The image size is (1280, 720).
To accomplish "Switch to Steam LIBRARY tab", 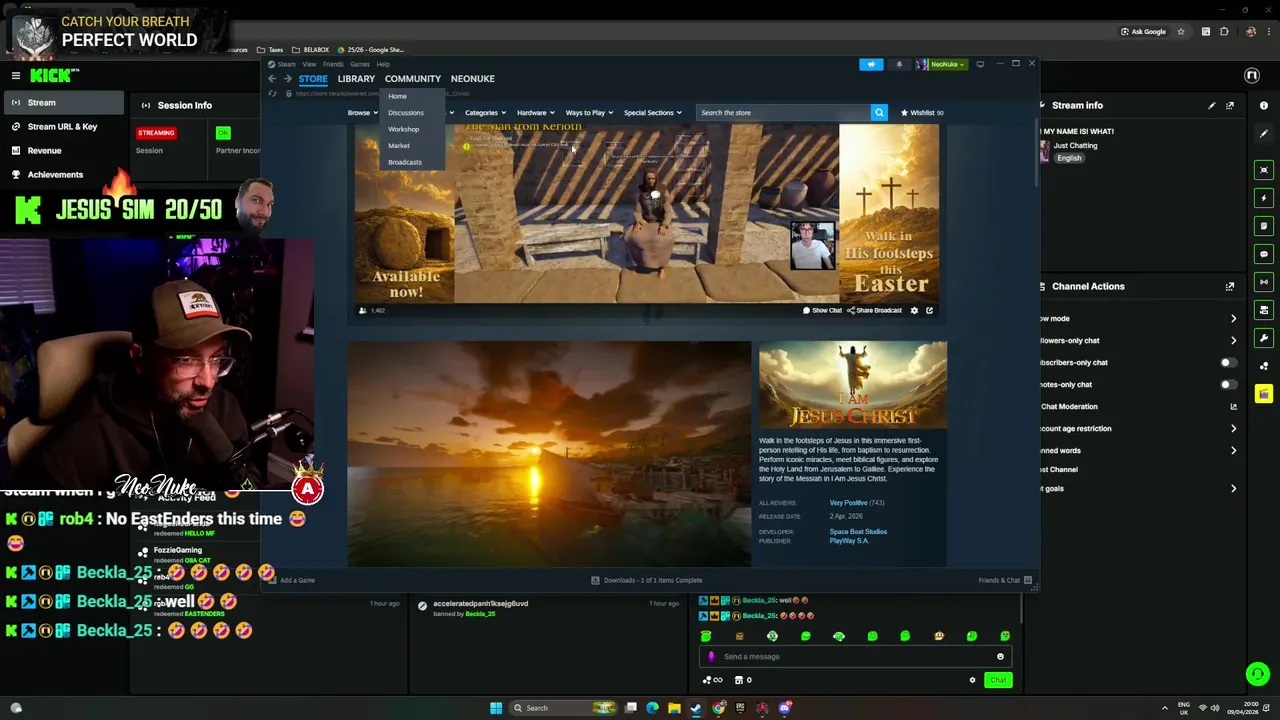I will tap(356, 79).
